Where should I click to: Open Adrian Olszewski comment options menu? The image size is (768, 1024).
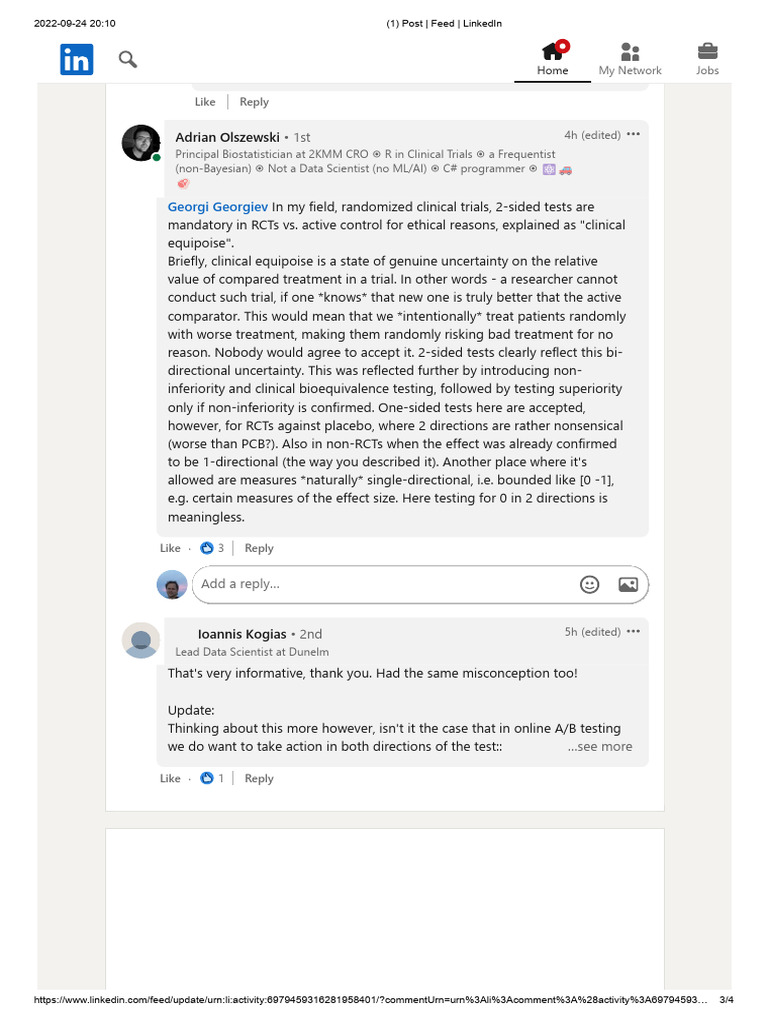(x=633, y=135)
